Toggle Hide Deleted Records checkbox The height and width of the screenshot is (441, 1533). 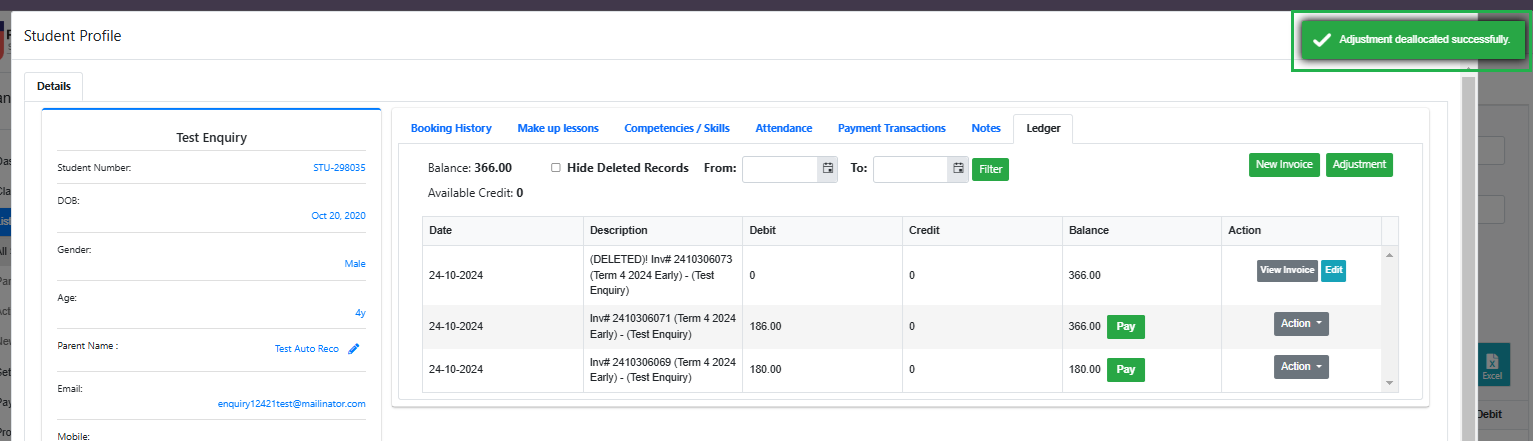(556, 168)
